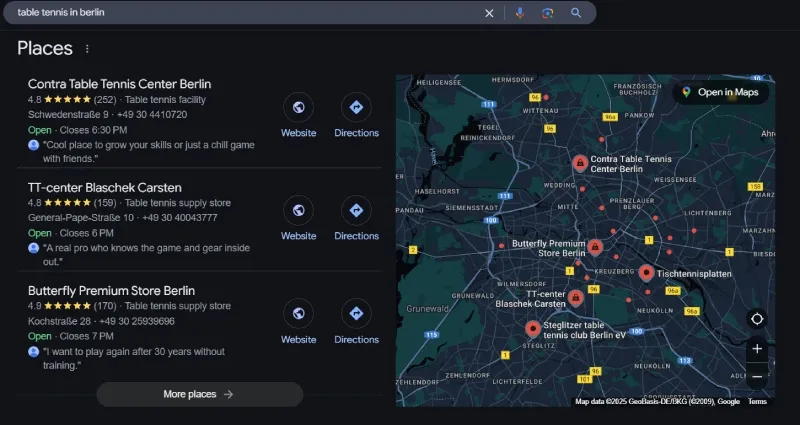Zoom out on the map
Image resolution: width=800 pixels, height=425 pixels.
tap(757, 376)
